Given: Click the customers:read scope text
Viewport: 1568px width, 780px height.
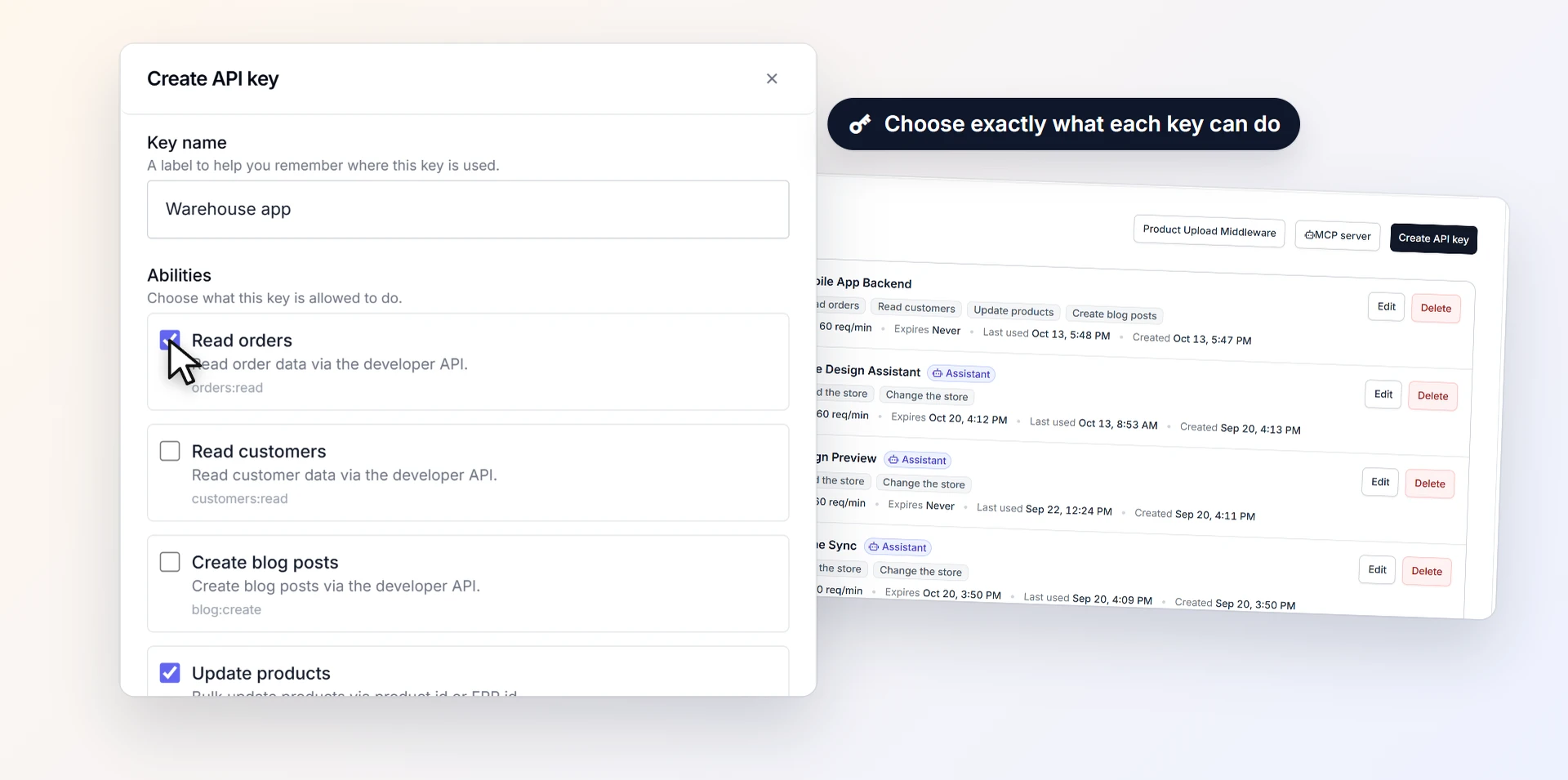Looking at the screenshot, I should (239, 498).
